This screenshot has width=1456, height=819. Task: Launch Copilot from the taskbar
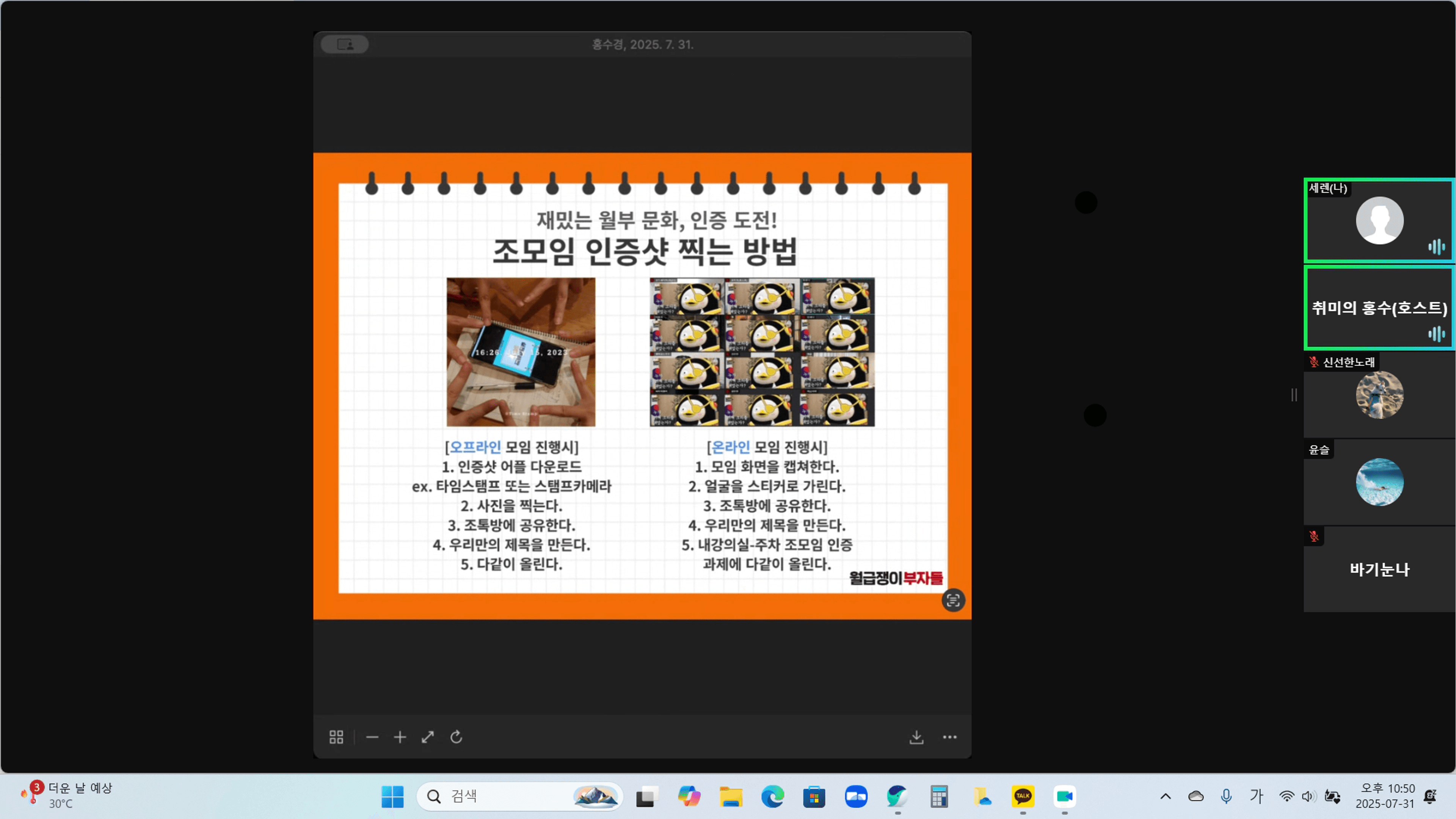(x=689, y=796)
